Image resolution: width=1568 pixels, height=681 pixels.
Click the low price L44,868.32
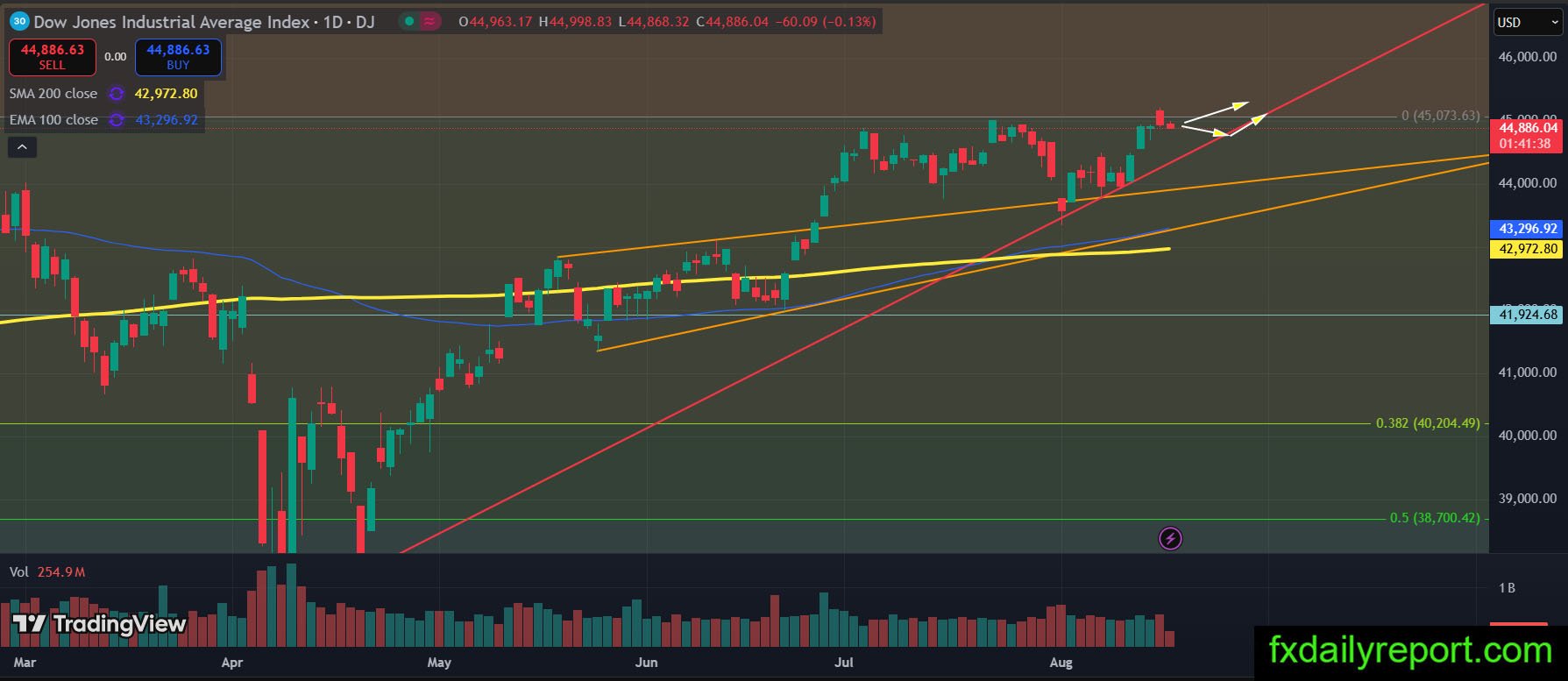click(654, 22)
